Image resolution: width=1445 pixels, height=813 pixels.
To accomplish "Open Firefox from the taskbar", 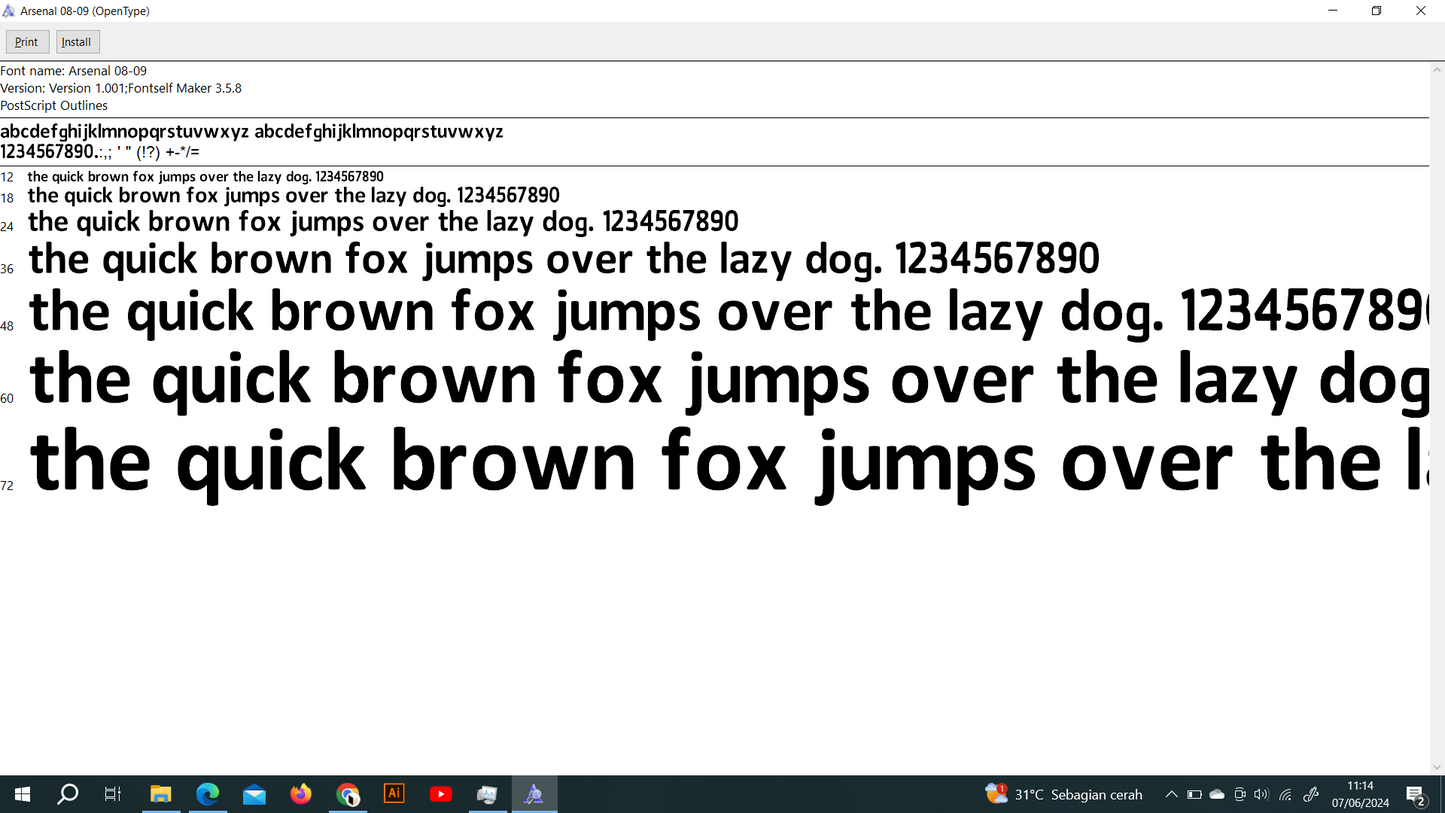I will click(x=301, y=794).
